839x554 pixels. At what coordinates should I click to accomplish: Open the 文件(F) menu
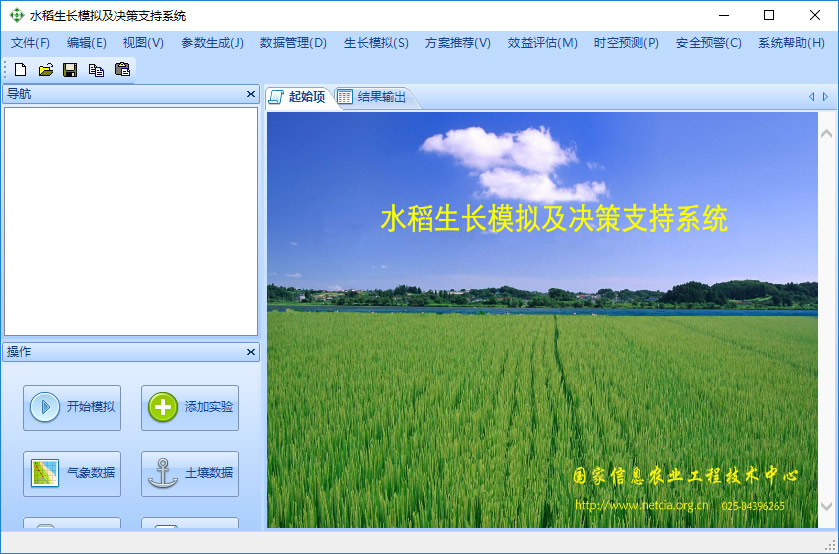30,43
